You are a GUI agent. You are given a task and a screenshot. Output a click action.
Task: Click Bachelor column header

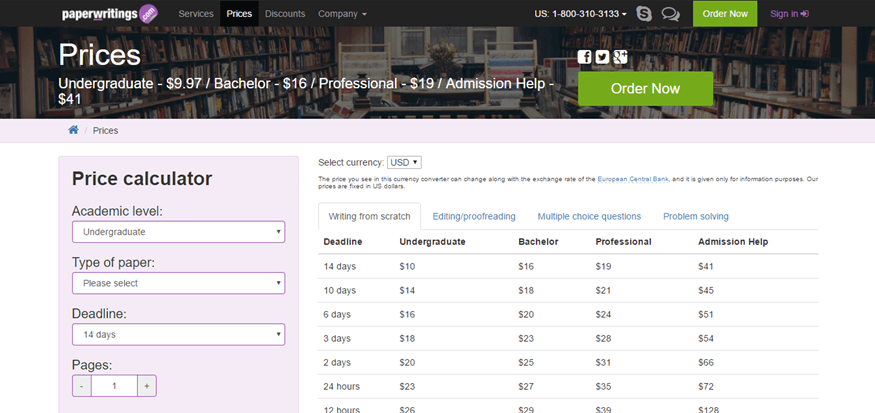(538, 242)
